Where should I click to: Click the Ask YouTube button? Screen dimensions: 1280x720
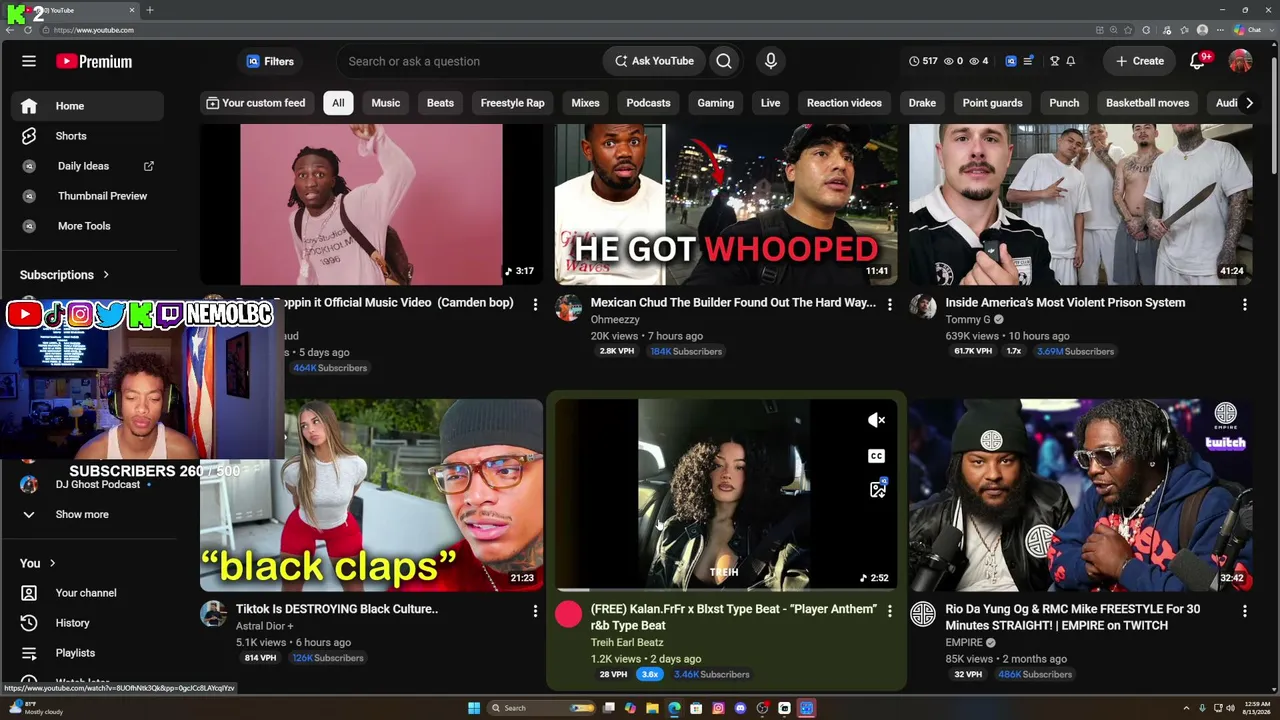(x=654, y=61)
